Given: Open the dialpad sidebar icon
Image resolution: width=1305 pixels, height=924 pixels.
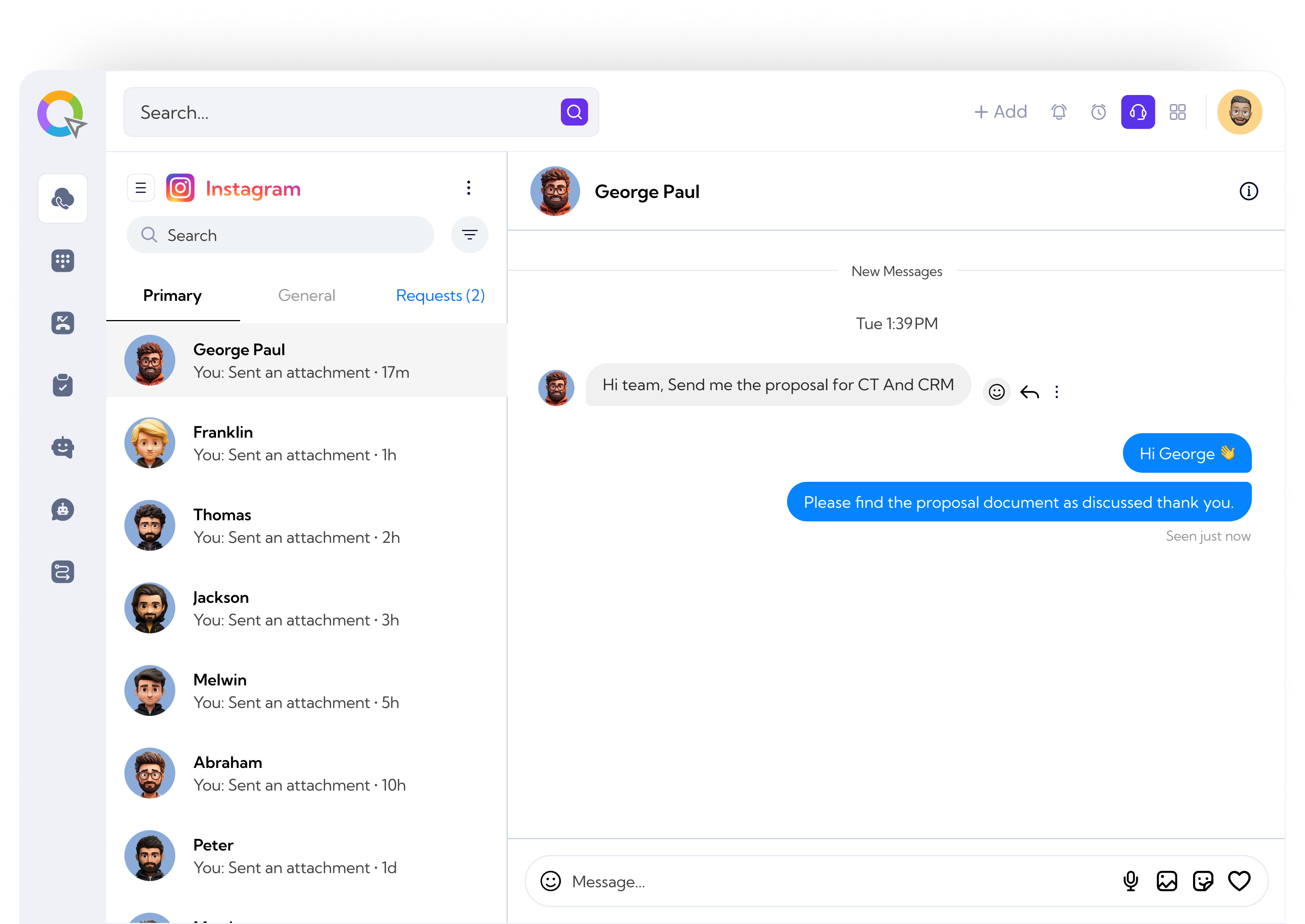Looking at the screenshot, I should tap(63, 260).
